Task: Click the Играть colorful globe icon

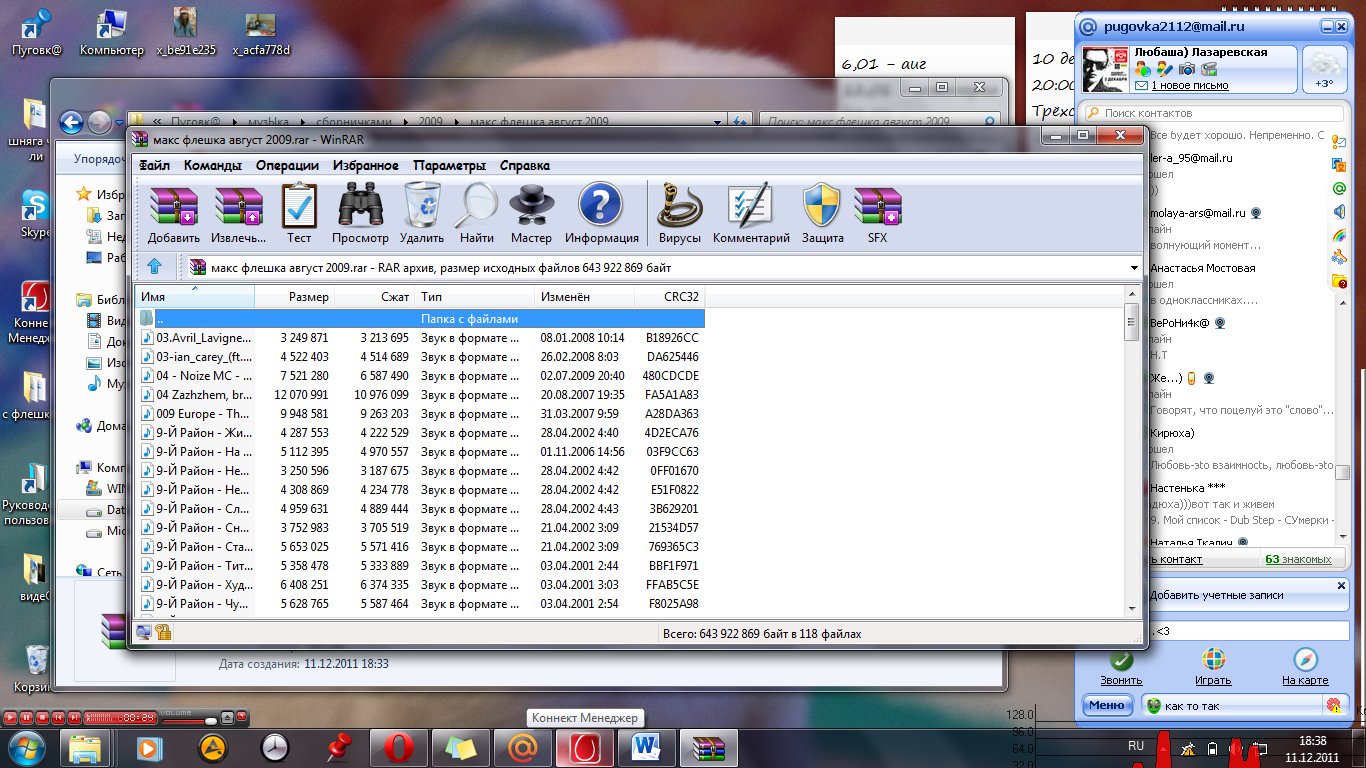Action: 1213,660
